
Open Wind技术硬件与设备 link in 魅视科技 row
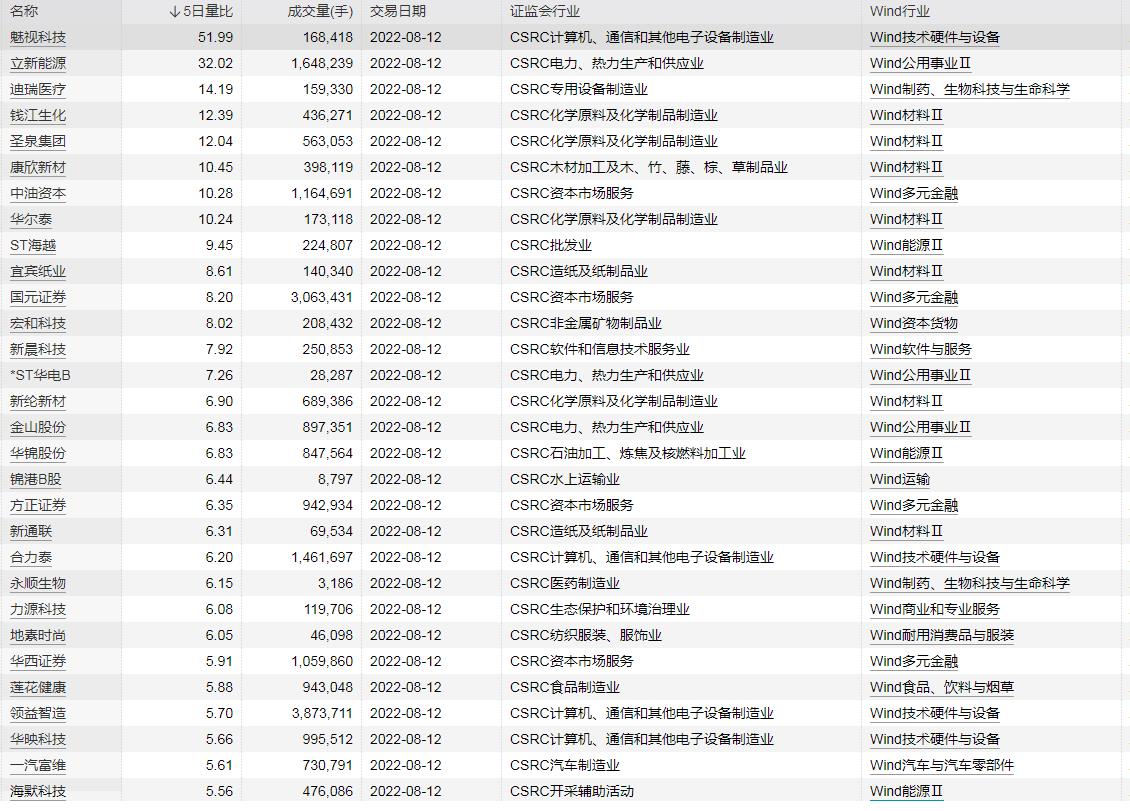[x=935, y=37]
